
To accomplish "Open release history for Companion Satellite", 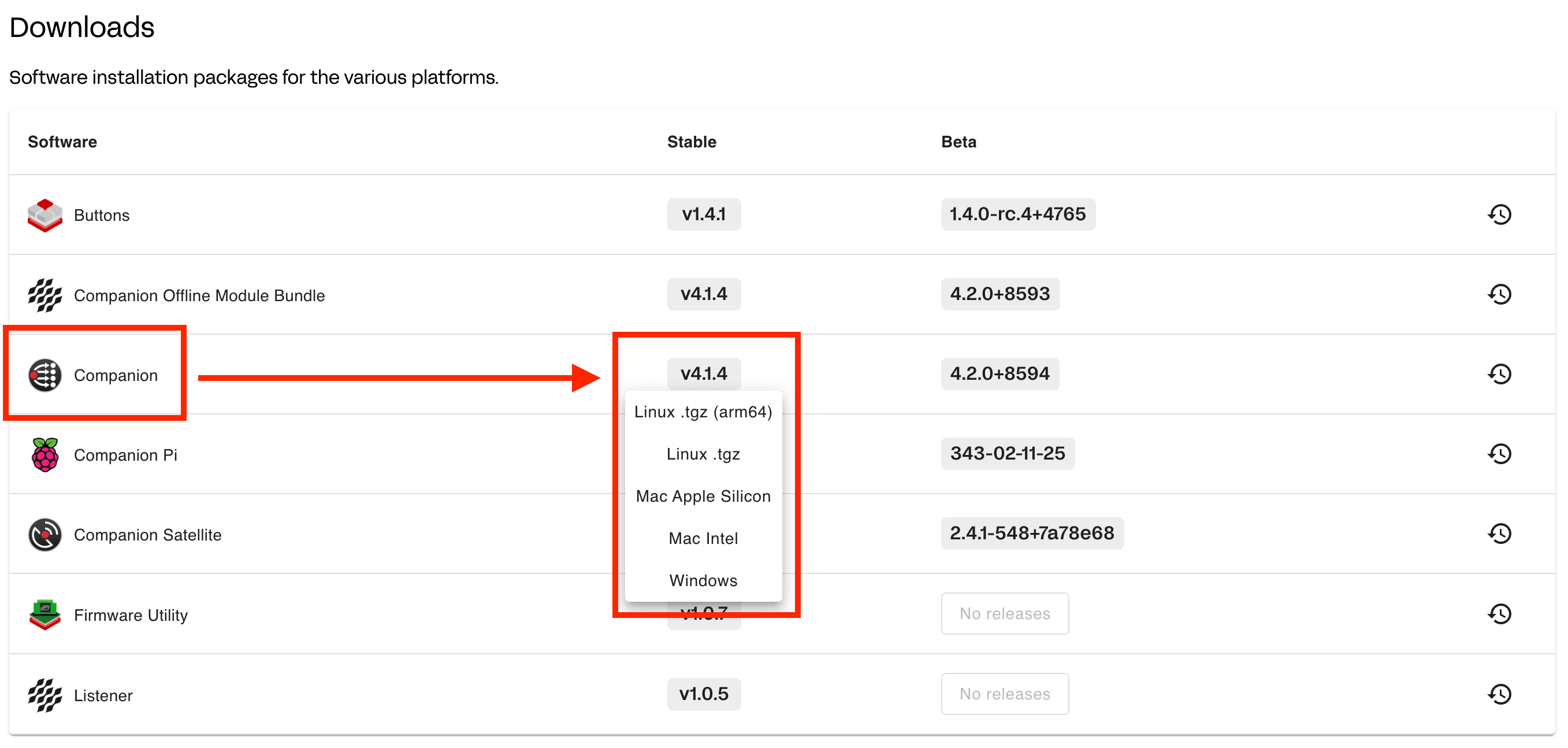I will [1499, 534].
